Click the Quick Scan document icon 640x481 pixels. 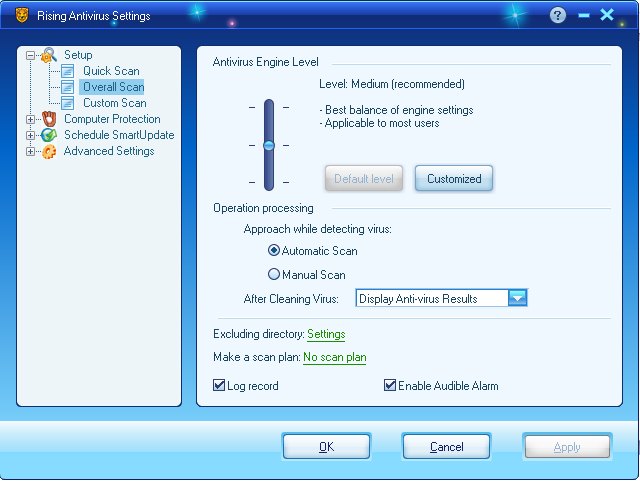tap(67, 71)
